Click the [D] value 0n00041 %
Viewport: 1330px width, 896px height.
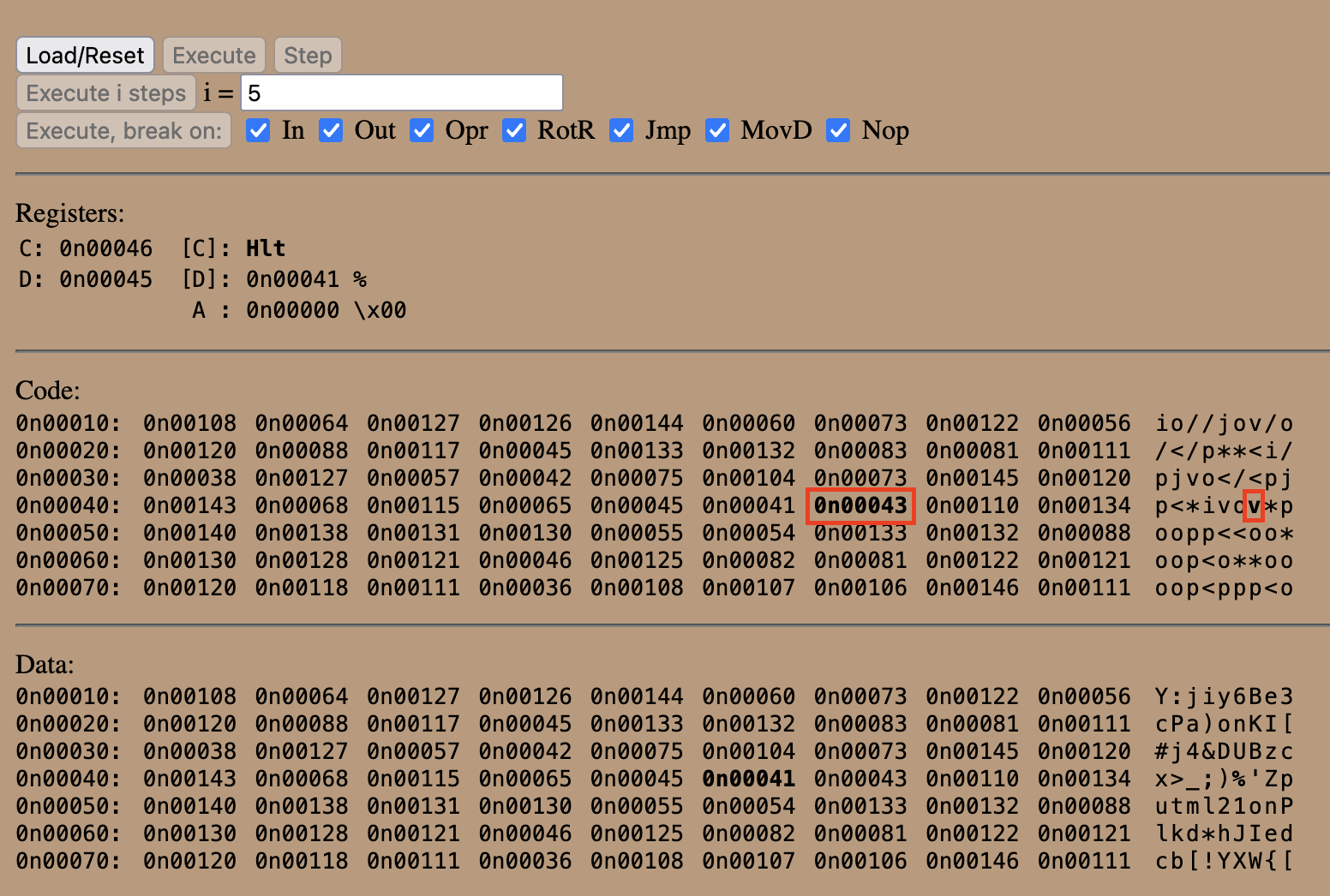pyautogui.click(x=306, y=279)
